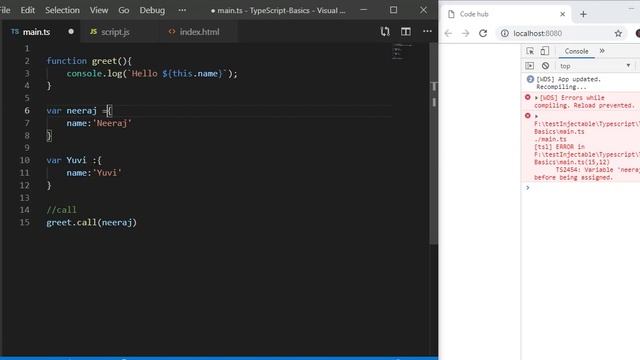
Task: Clear the console
Action: pos(545,66)
